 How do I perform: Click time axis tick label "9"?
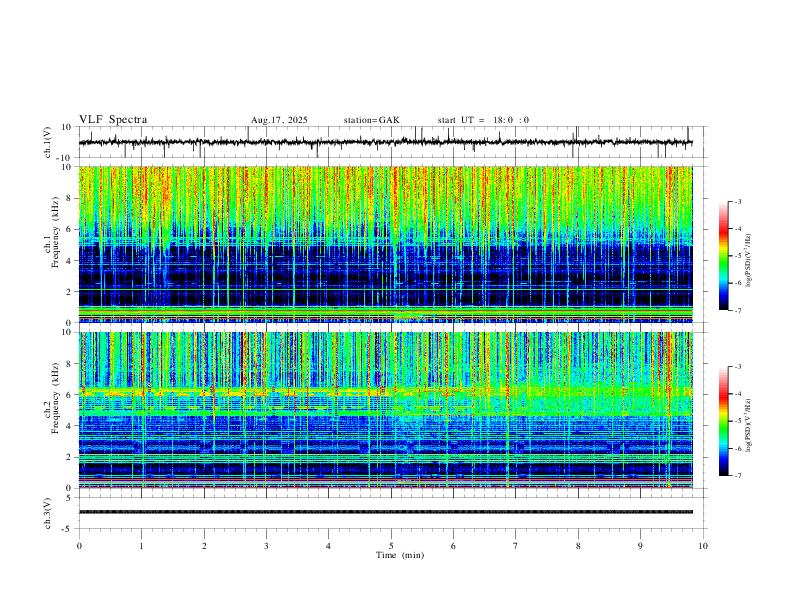click(640, 546)
